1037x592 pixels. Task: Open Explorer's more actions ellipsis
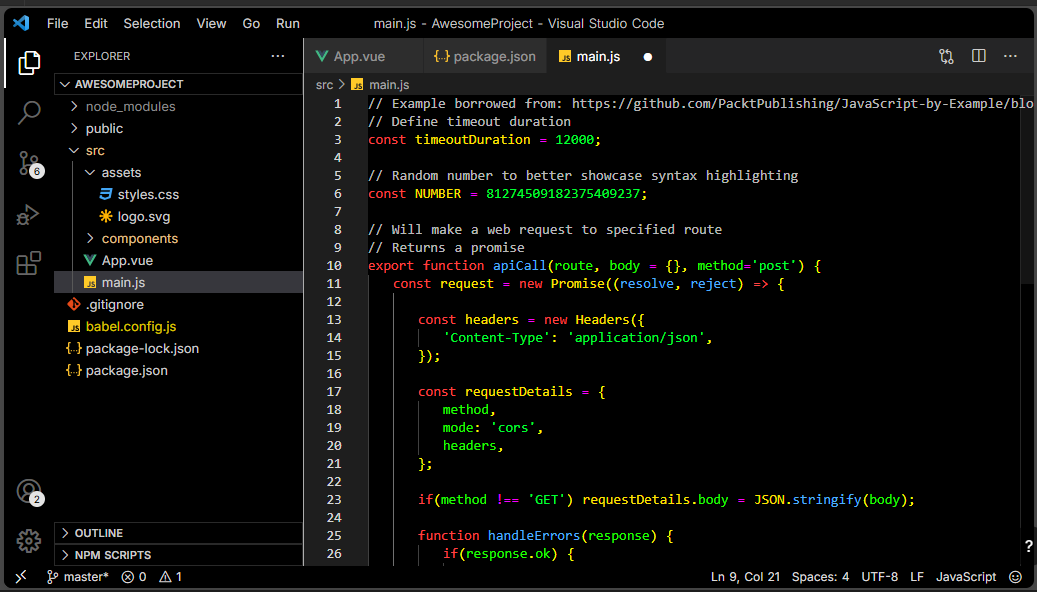[x=278, y=56]
